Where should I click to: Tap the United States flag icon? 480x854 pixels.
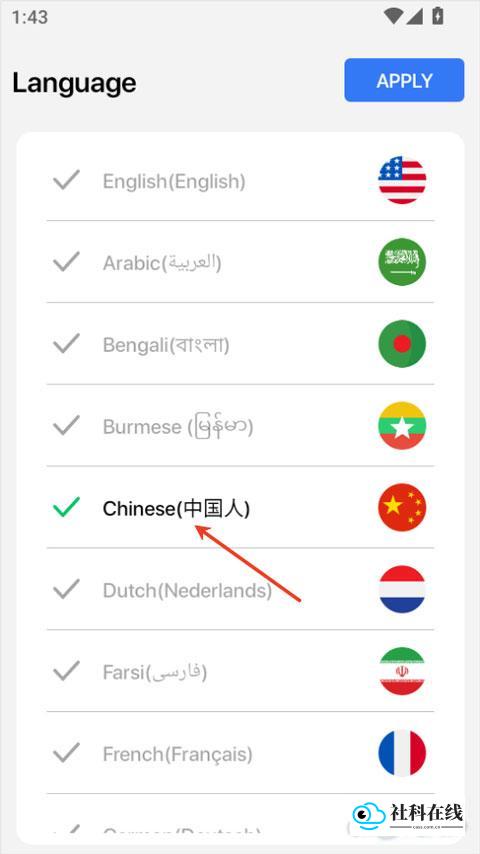[402, 180]
